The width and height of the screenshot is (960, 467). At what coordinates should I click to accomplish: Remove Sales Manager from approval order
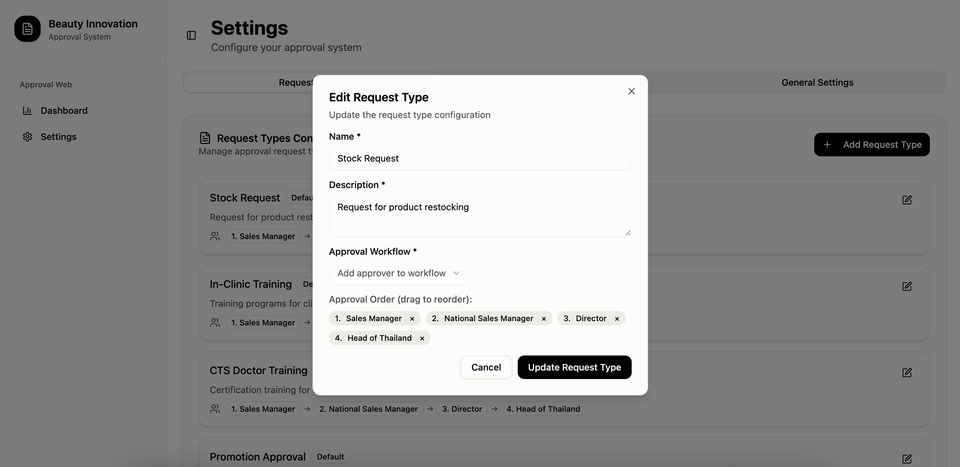[x=412, y=319]
